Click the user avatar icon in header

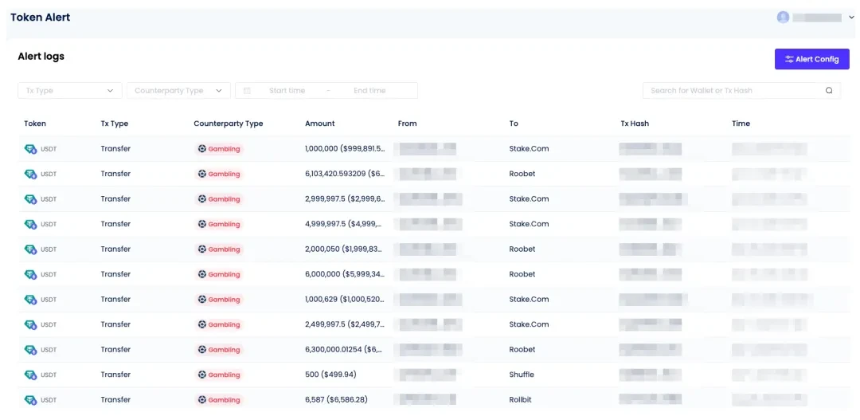[783, 17]
